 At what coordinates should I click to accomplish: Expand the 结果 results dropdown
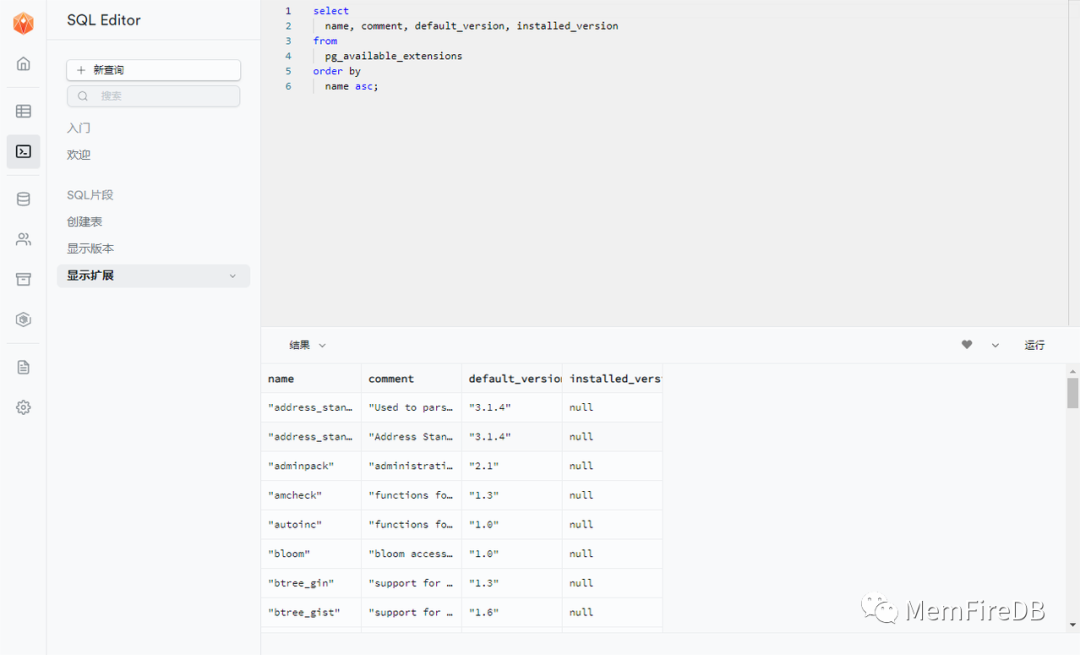click(x=308, y=345)
